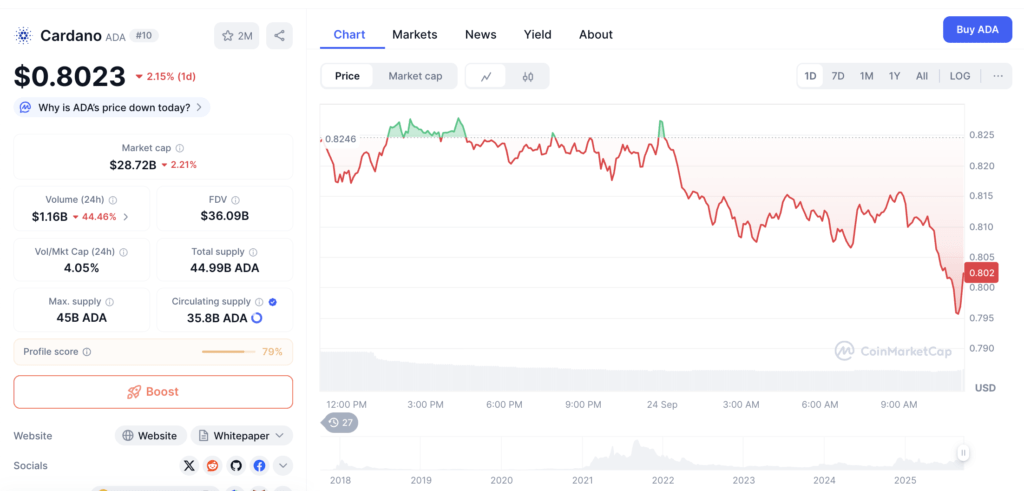Show Volume (24h) info icon
Image resolution: width=1024 pixels, height=491 pixels.
click(113, 200)
